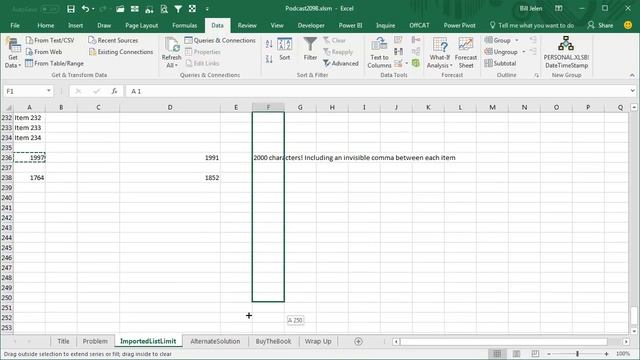Viewport: 640px width, 360px height.
Task: Toggle the Filter funnel button
Action: click(310, 49)
